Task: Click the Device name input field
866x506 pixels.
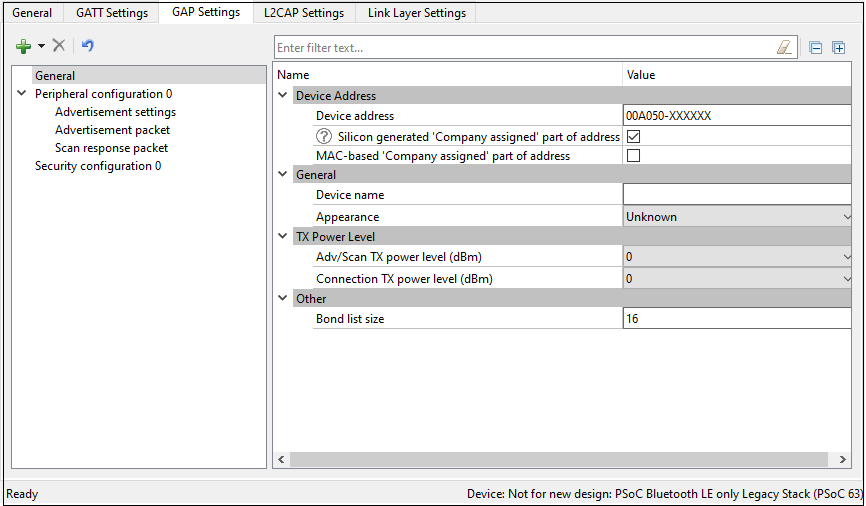Action: [x=736, y=195]
